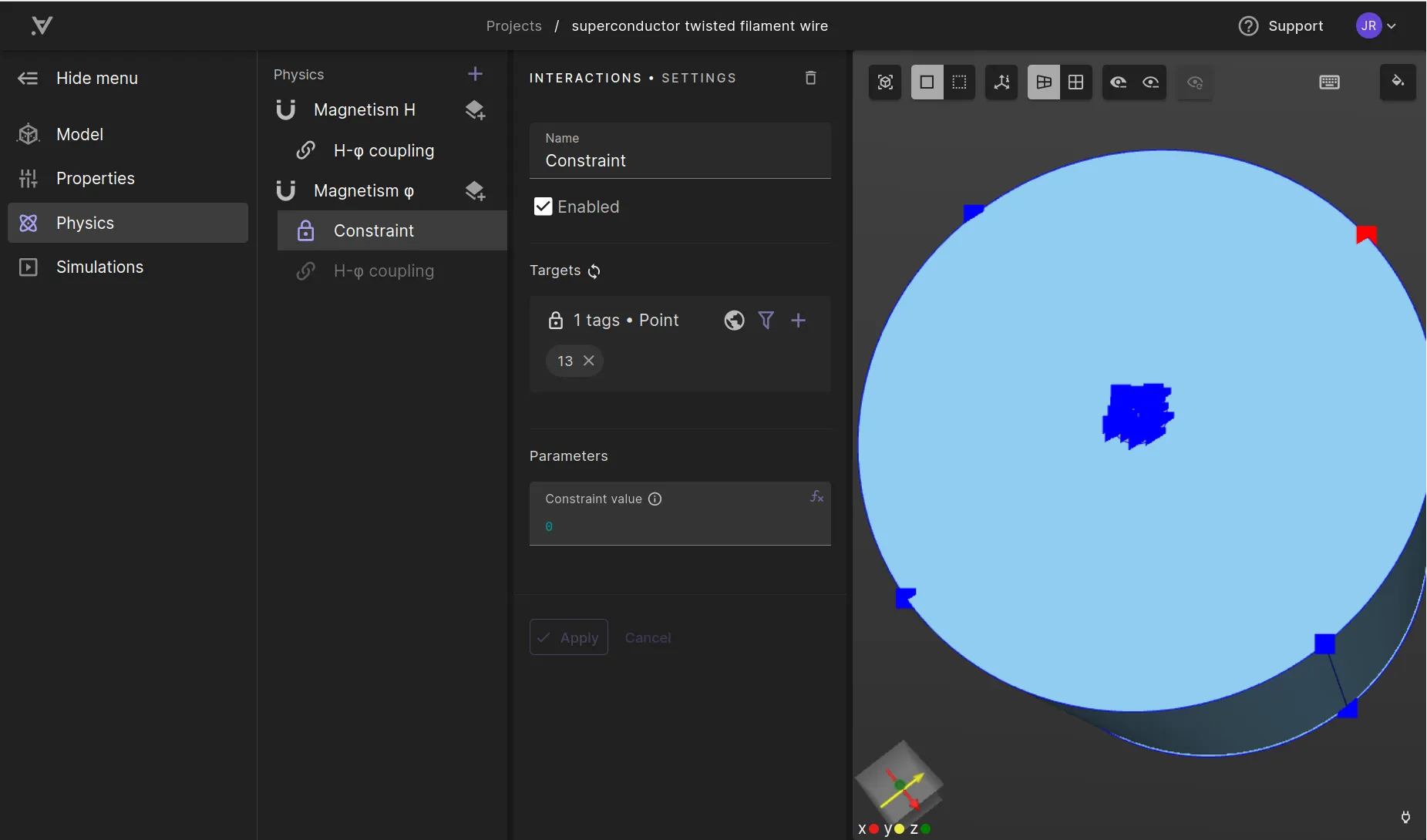
Task: Switch to the perspective view
Action: (x=1044, y=82)
